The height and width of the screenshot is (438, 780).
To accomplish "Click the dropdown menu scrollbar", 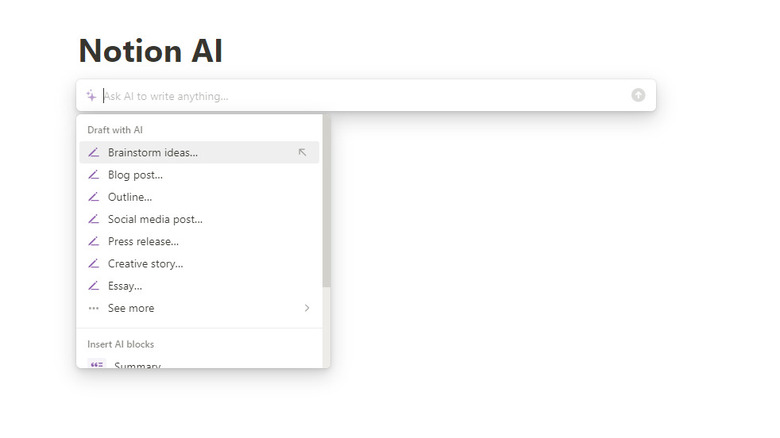I will pyautogui.click(x=326, y=200).
